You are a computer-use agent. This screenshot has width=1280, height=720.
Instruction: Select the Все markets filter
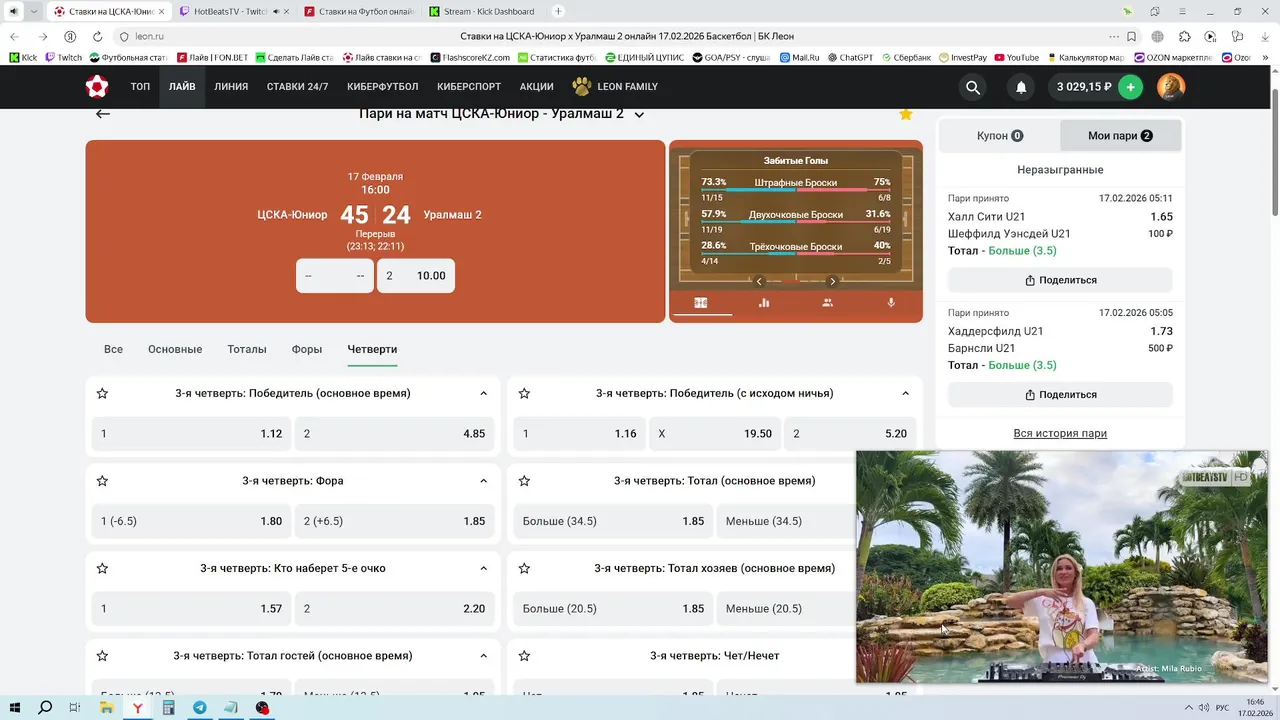[x=113, y=349]
